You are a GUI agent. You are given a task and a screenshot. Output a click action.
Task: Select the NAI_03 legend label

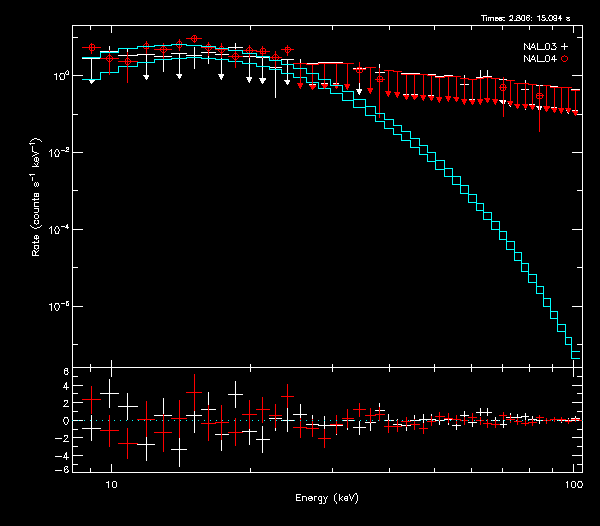[x=540, y=47]
